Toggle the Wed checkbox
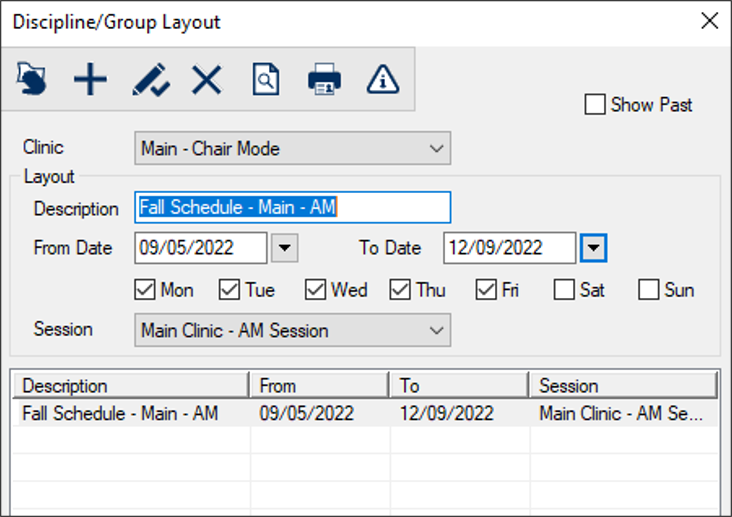 315,290
